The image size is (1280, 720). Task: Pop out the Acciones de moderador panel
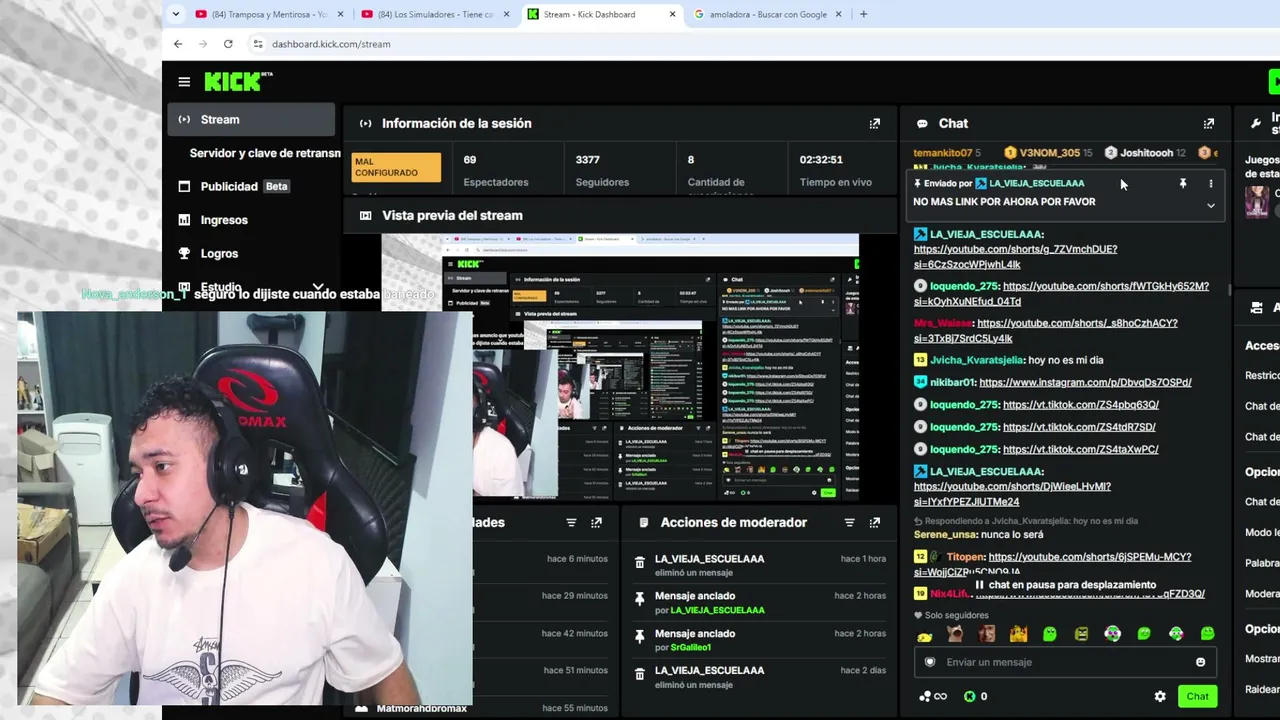[x=875, y=522]
